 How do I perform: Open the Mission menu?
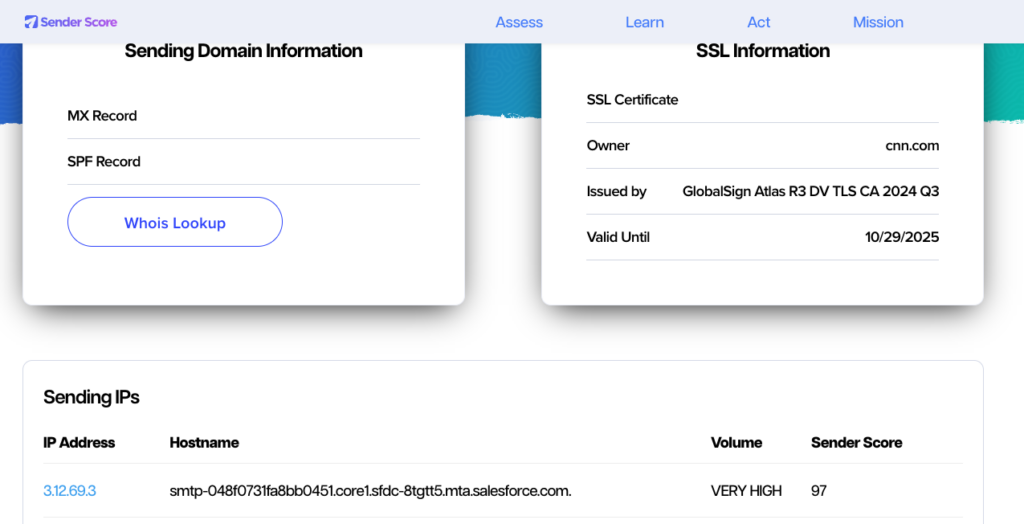pyautogui.click(x=878, y=22)
